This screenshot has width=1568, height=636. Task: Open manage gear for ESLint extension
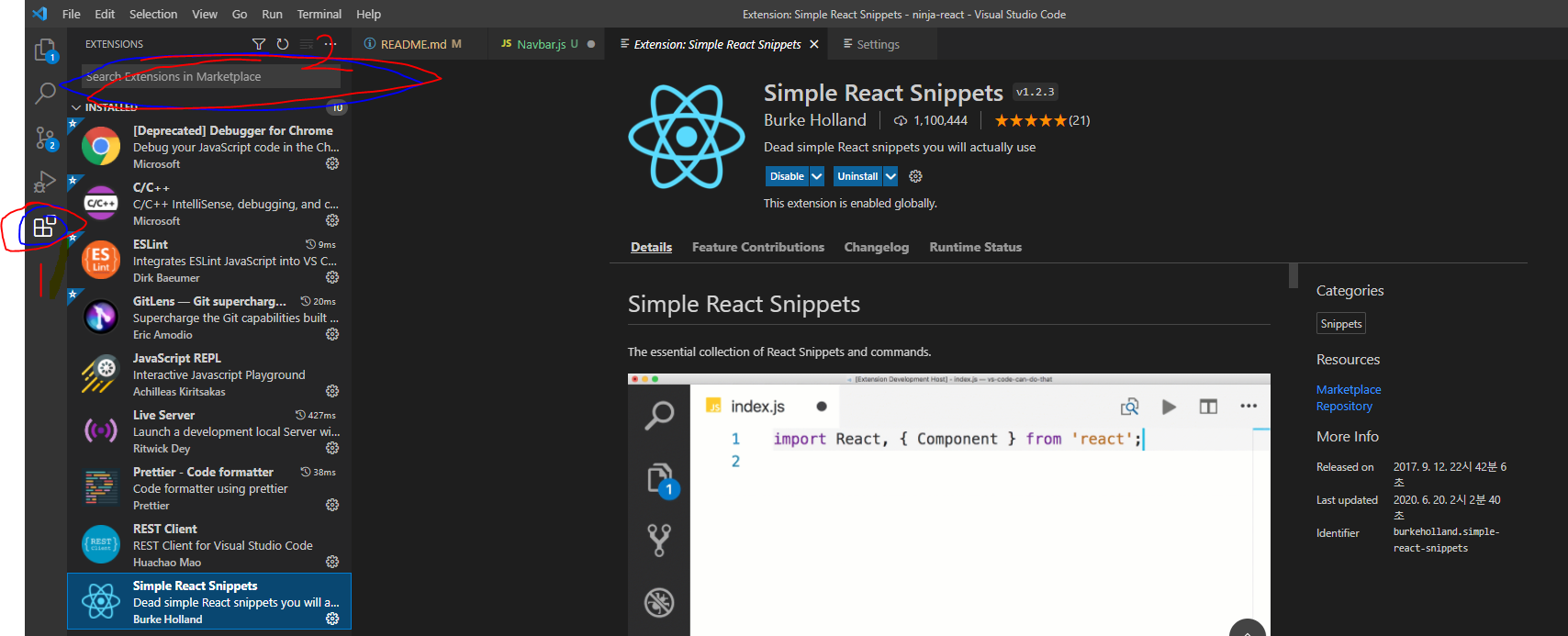pos(332,277)
